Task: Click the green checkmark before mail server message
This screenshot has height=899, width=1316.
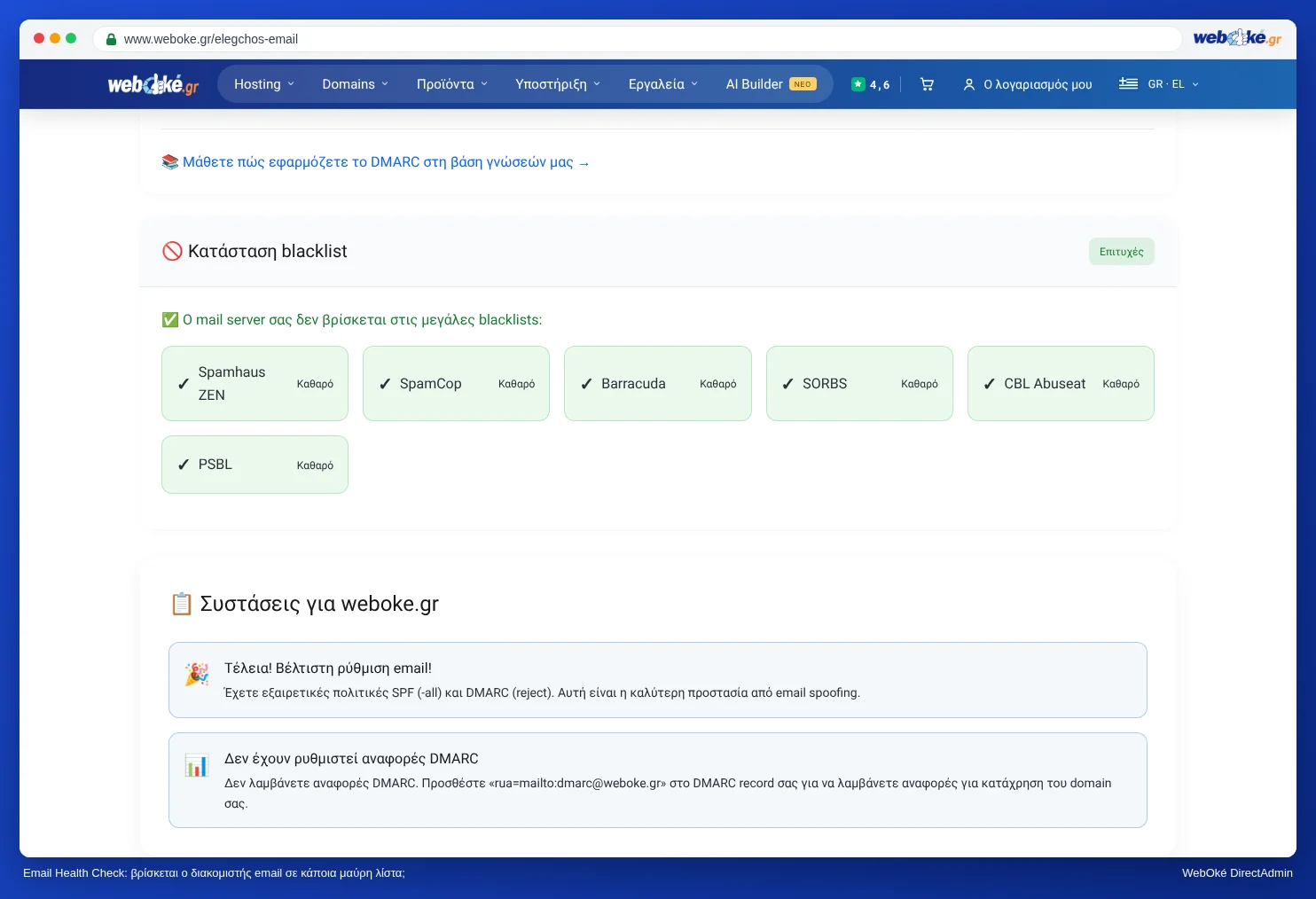Action: click(170, 320)
